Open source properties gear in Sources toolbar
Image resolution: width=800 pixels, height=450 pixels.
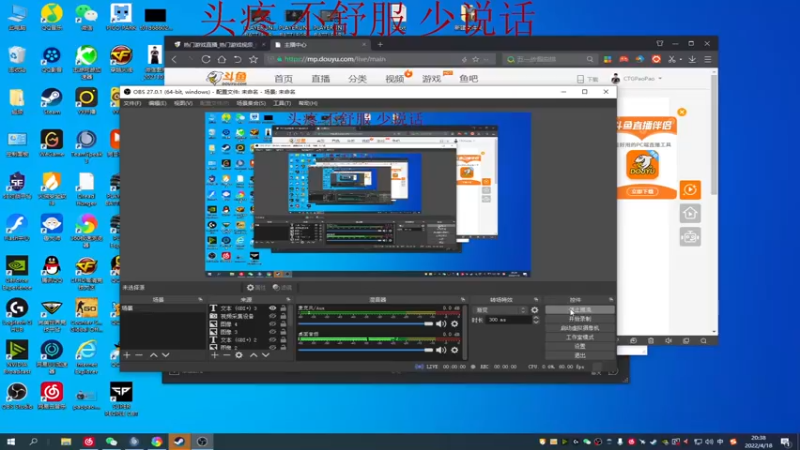(239, 355)
